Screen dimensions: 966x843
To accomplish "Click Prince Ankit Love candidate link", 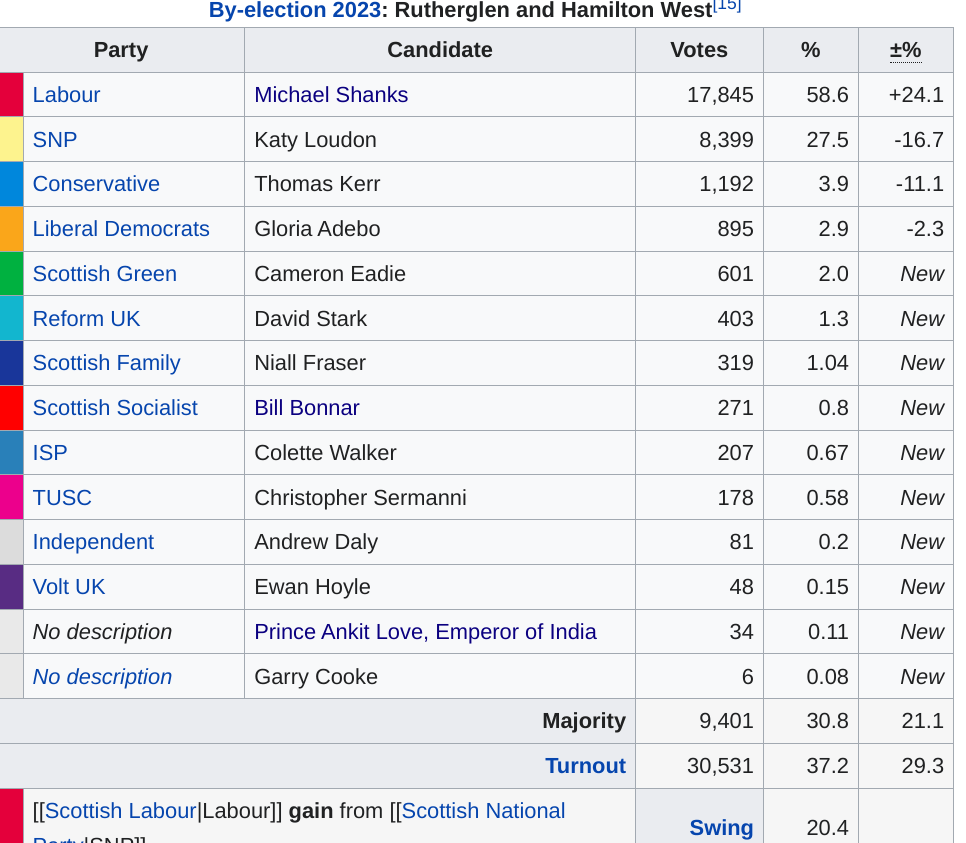I will pyautogui.click(x=425, y=632).
